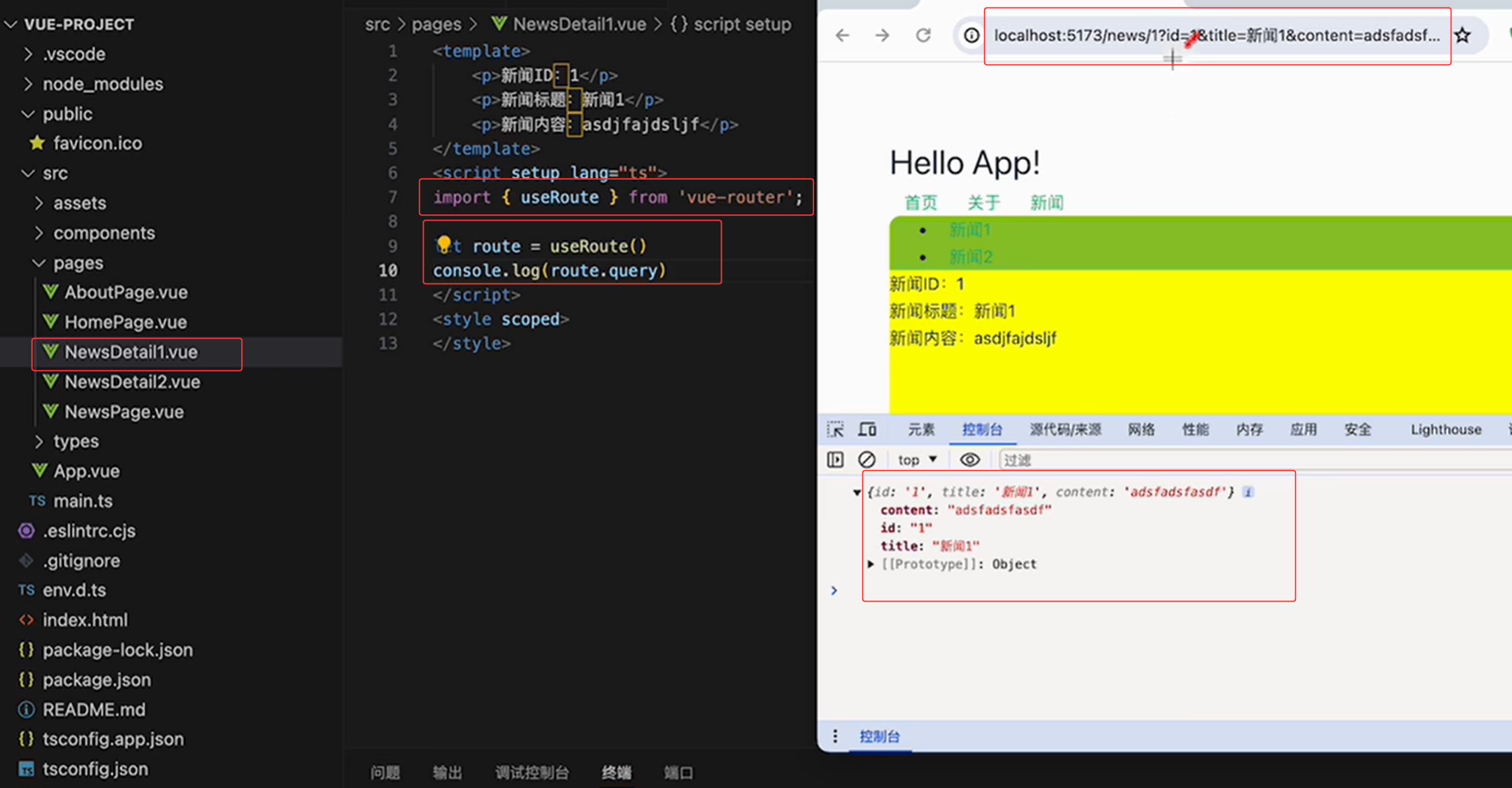1512x788 pixels.
Task: Open the top context dropdown in console
Action: pyautogui.click(x=918, y=460)
